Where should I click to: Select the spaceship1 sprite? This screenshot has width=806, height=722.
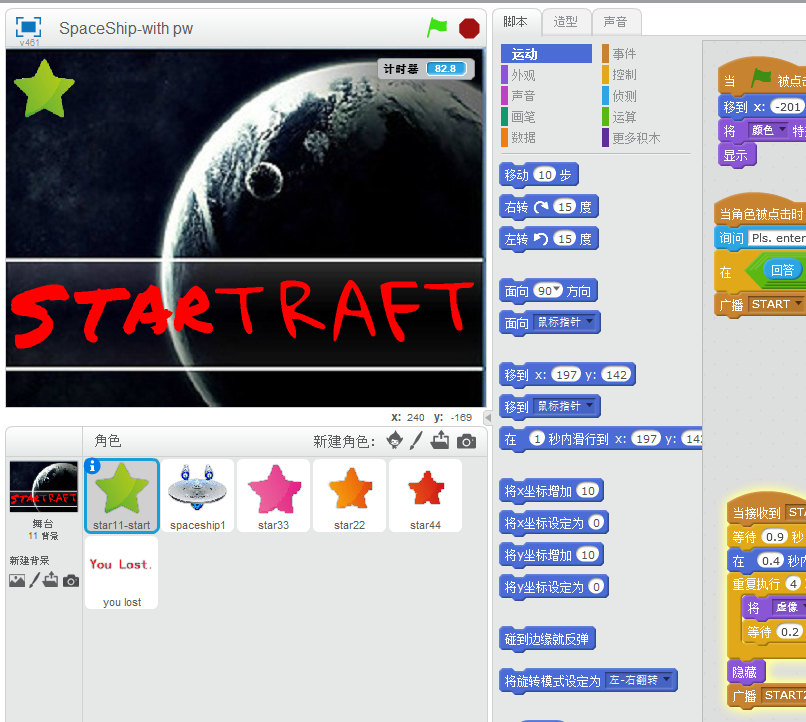pos(198,496)
